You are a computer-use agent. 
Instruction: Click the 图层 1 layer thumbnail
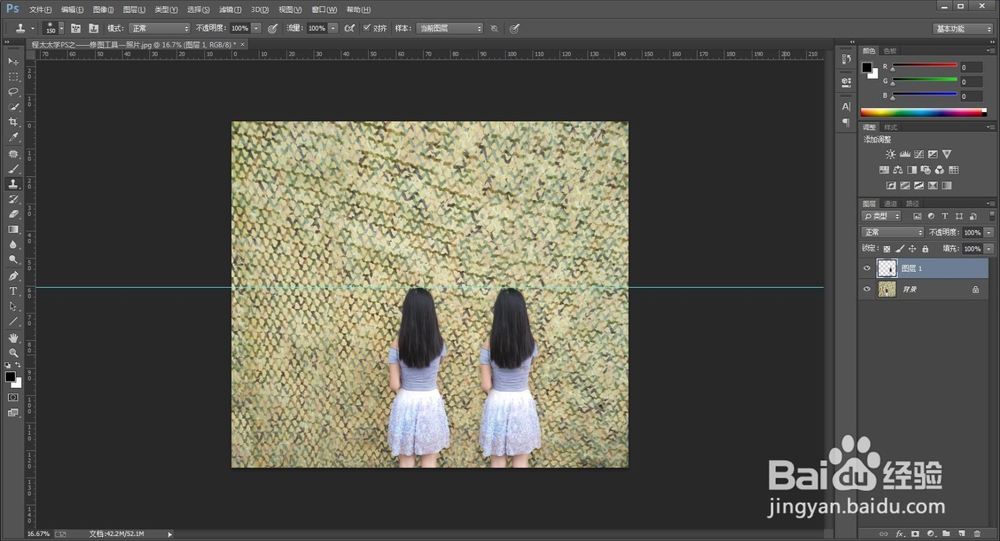click(x=888, y=268)
